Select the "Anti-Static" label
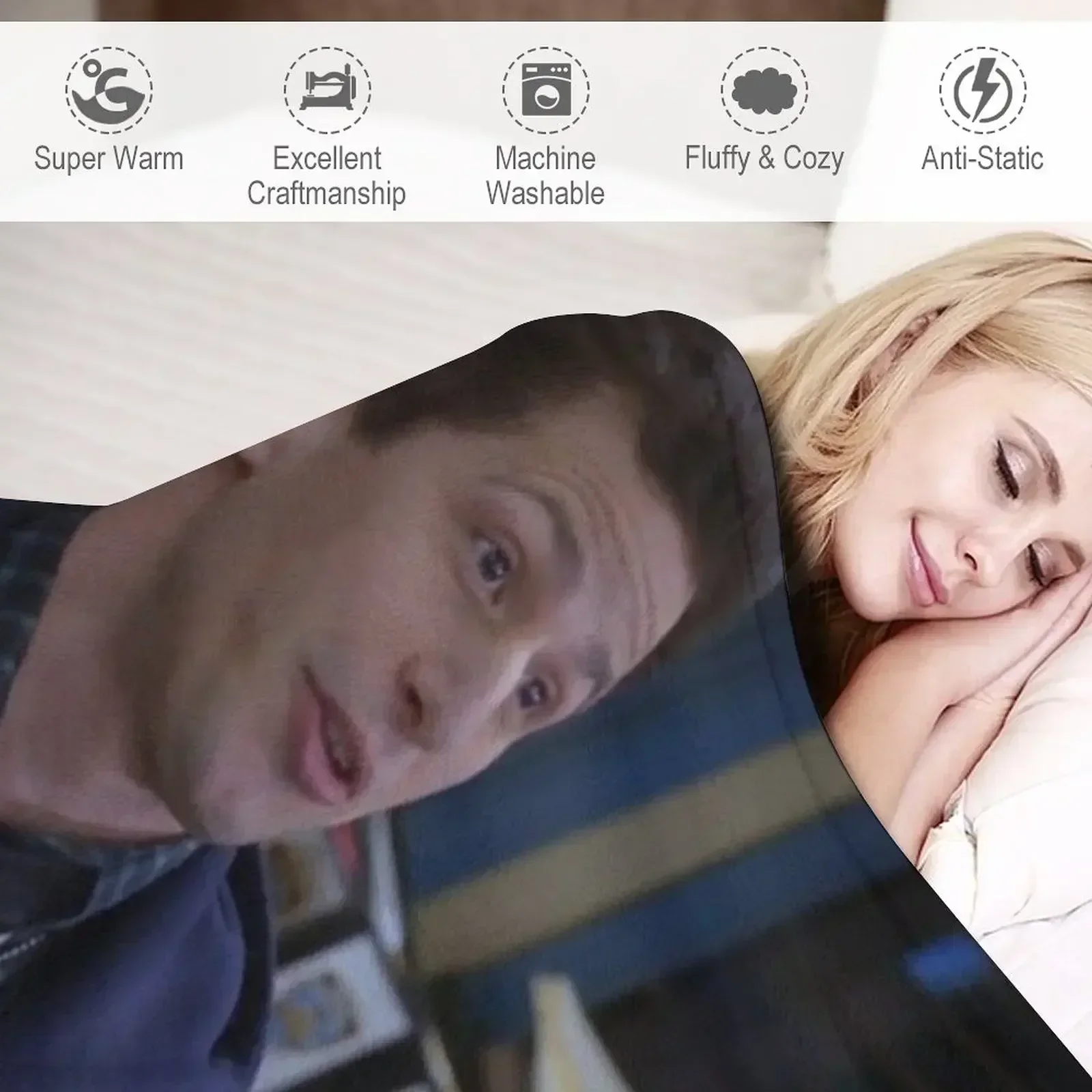The image size is (1092, 1092). pos(983,158)
